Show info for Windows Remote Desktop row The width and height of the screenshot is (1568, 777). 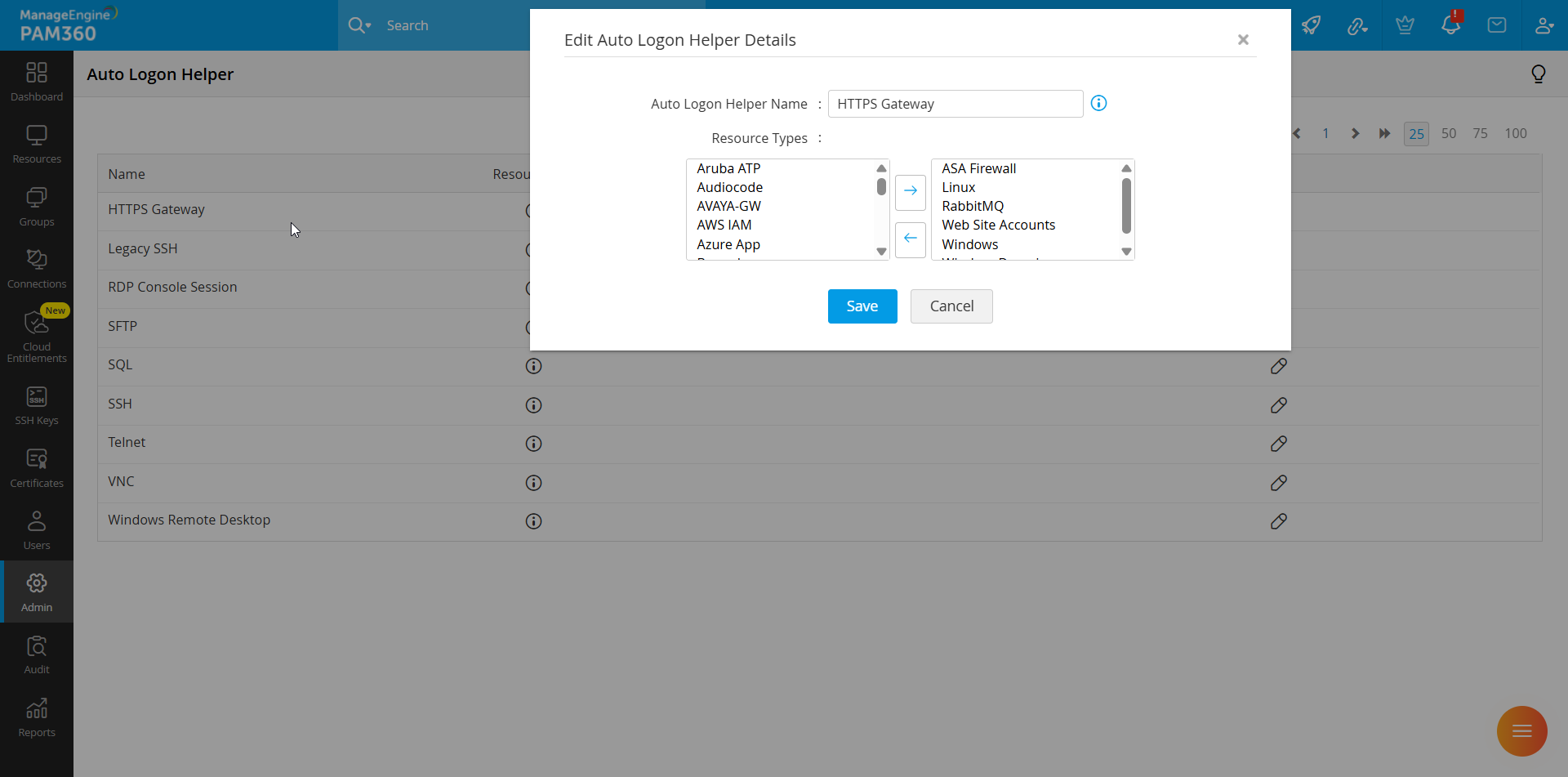(533, 521)
